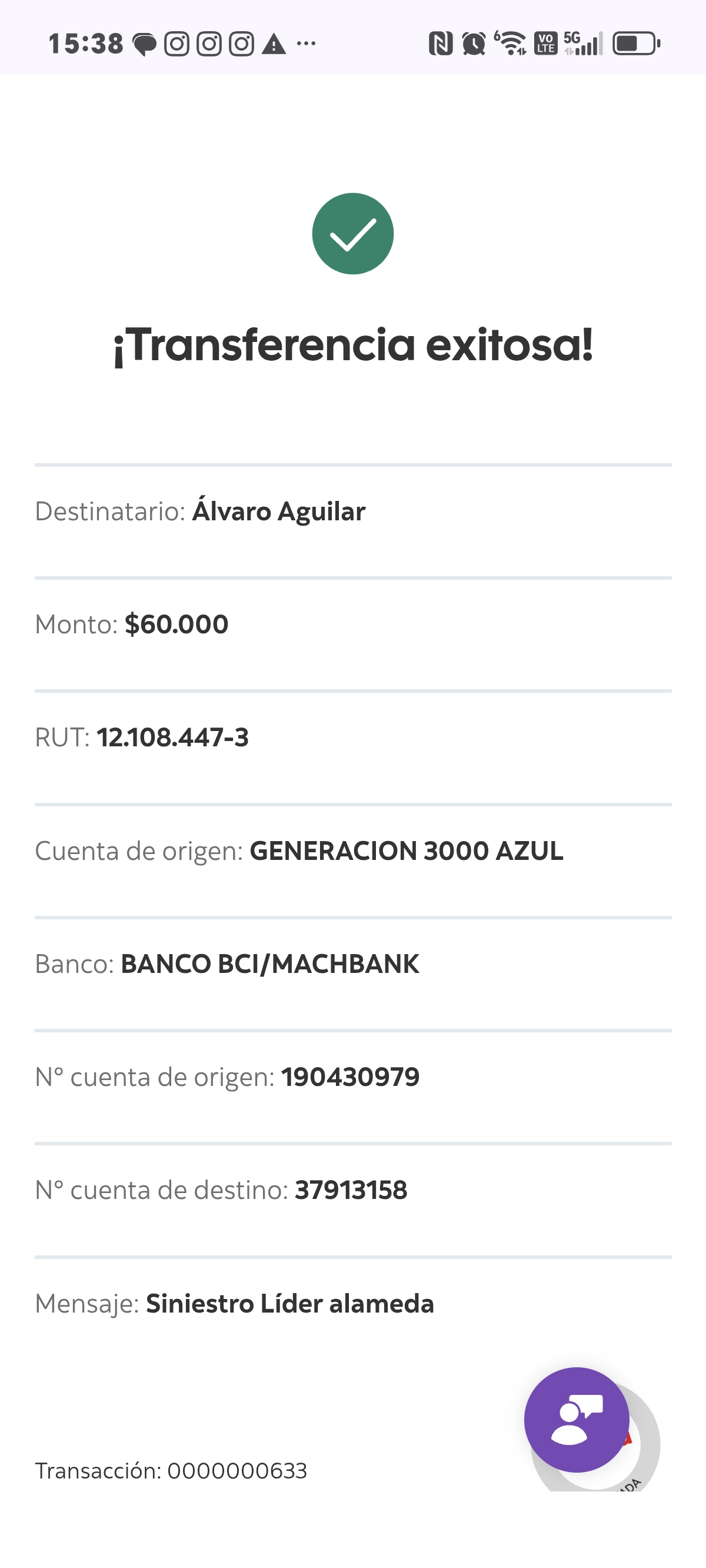Select the recipient name Álvaro Aguilar
706x1568 pixels.
tap(279, 511)
